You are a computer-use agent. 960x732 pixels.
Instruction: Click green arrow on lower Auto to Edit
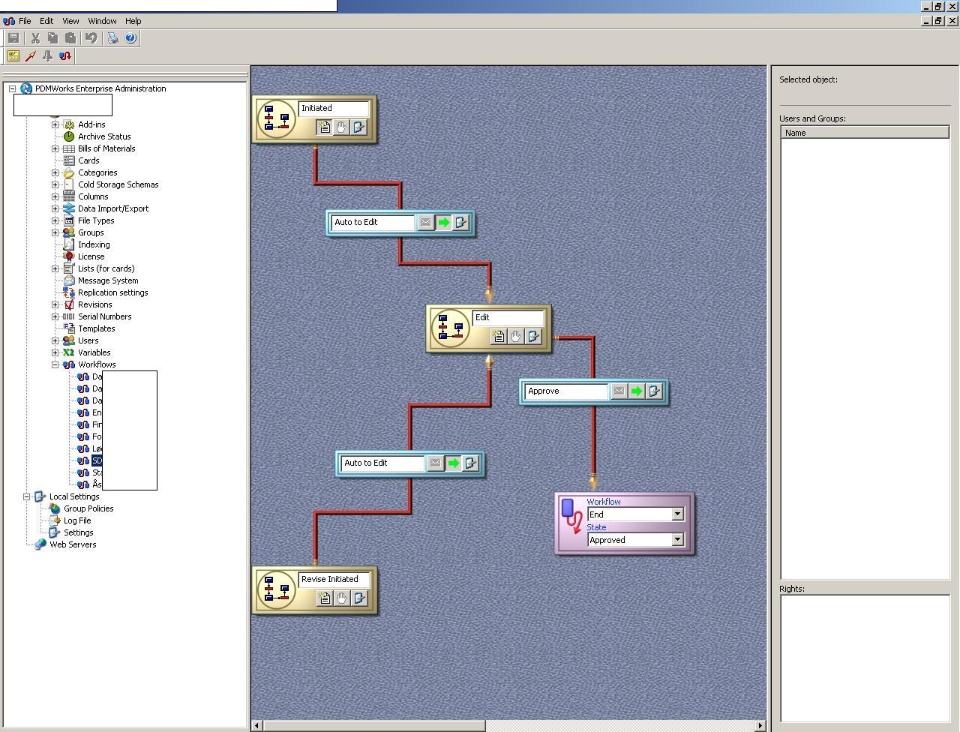tap(453, 463)
